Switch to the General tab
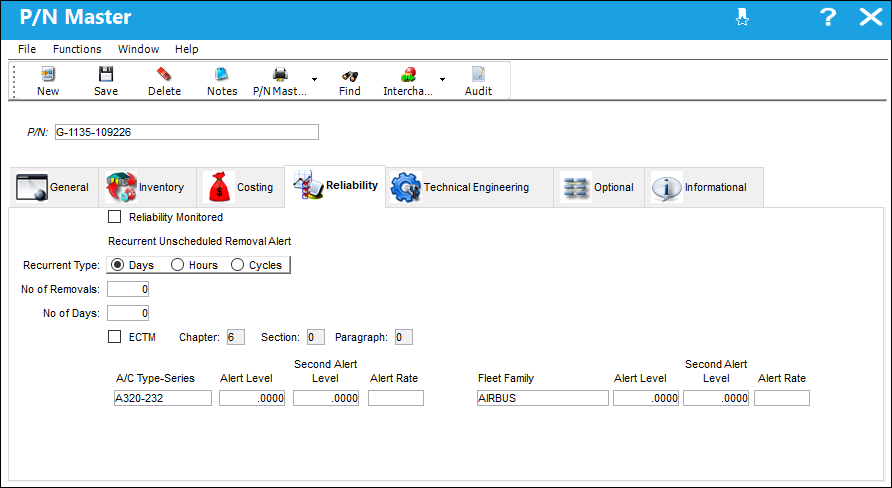The height and width of the screenshot is (488, 892). pyautogui.click(x=53, y=187)
